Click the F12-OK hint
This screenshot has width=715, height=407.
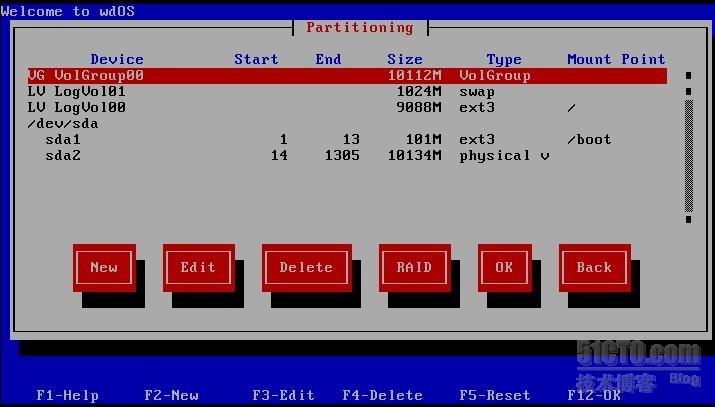point(594,395)
